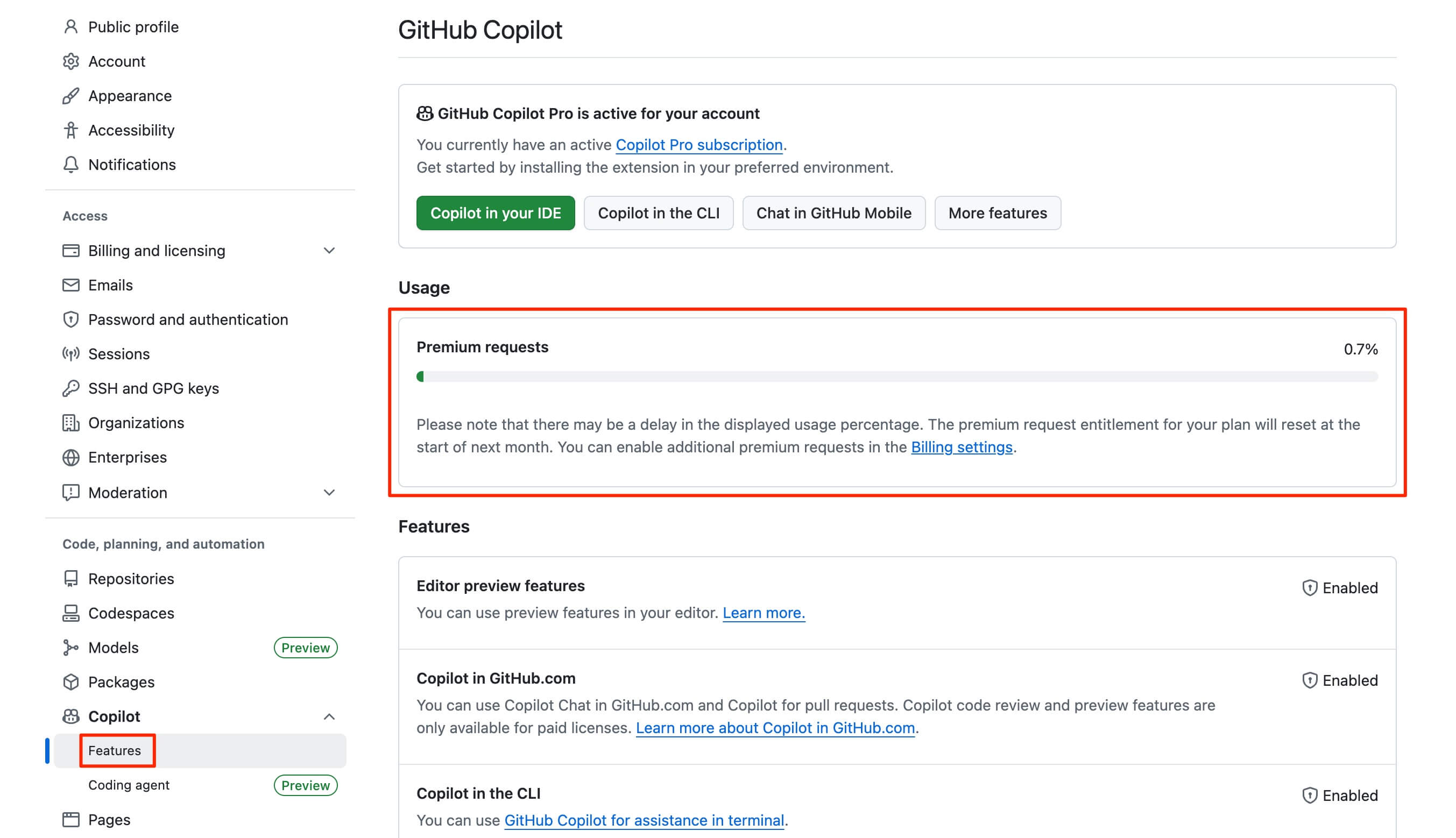Click the Premium requests usage progress bar
Screen dimensions: 1456x838
897,377
